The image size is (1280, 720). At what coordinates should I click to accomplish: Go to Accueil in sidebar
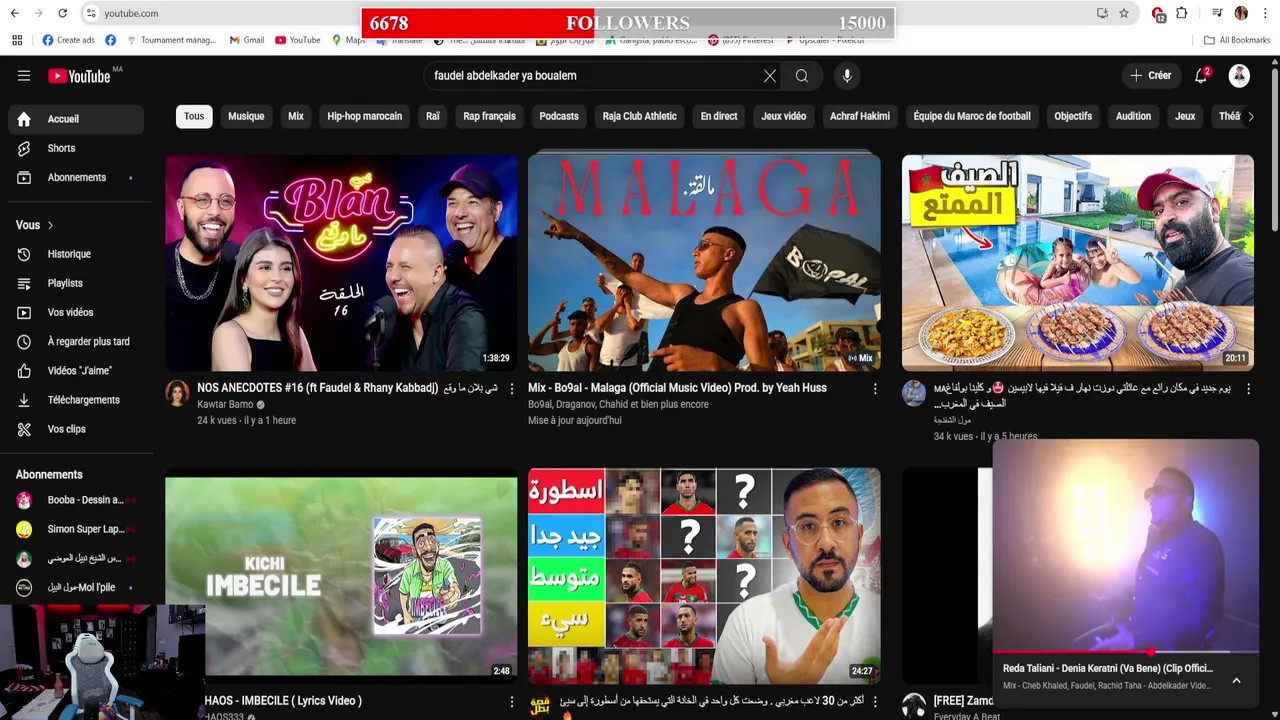76,119
